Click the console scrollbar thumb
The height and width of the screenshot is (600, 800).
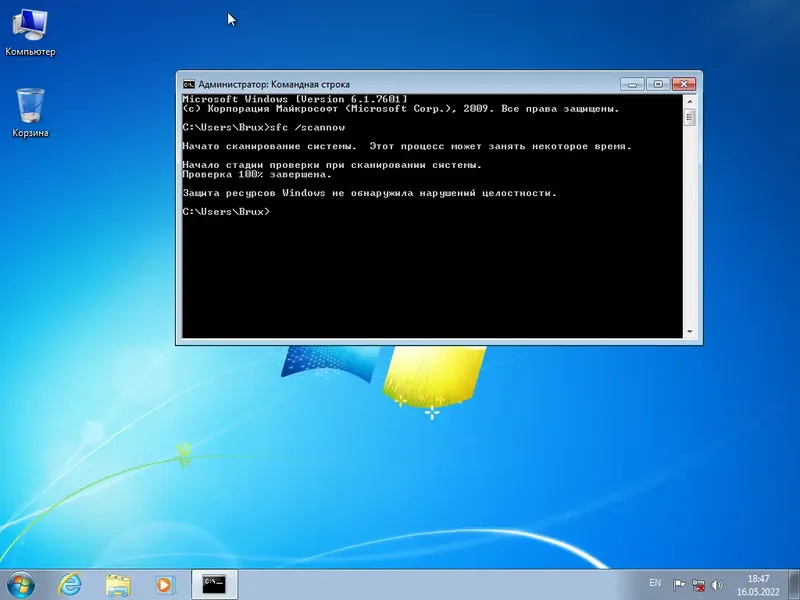[687, 115]
